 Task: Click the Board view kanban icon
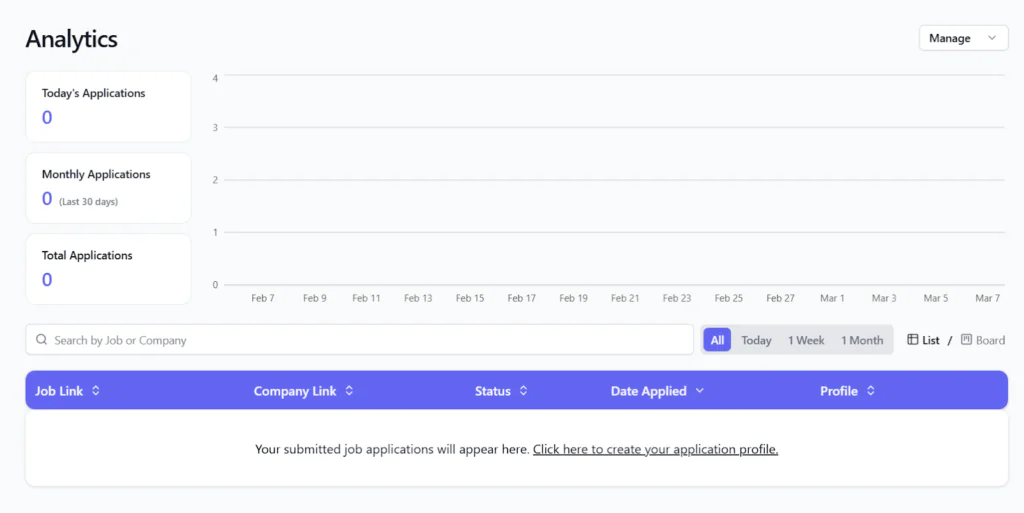967,339
